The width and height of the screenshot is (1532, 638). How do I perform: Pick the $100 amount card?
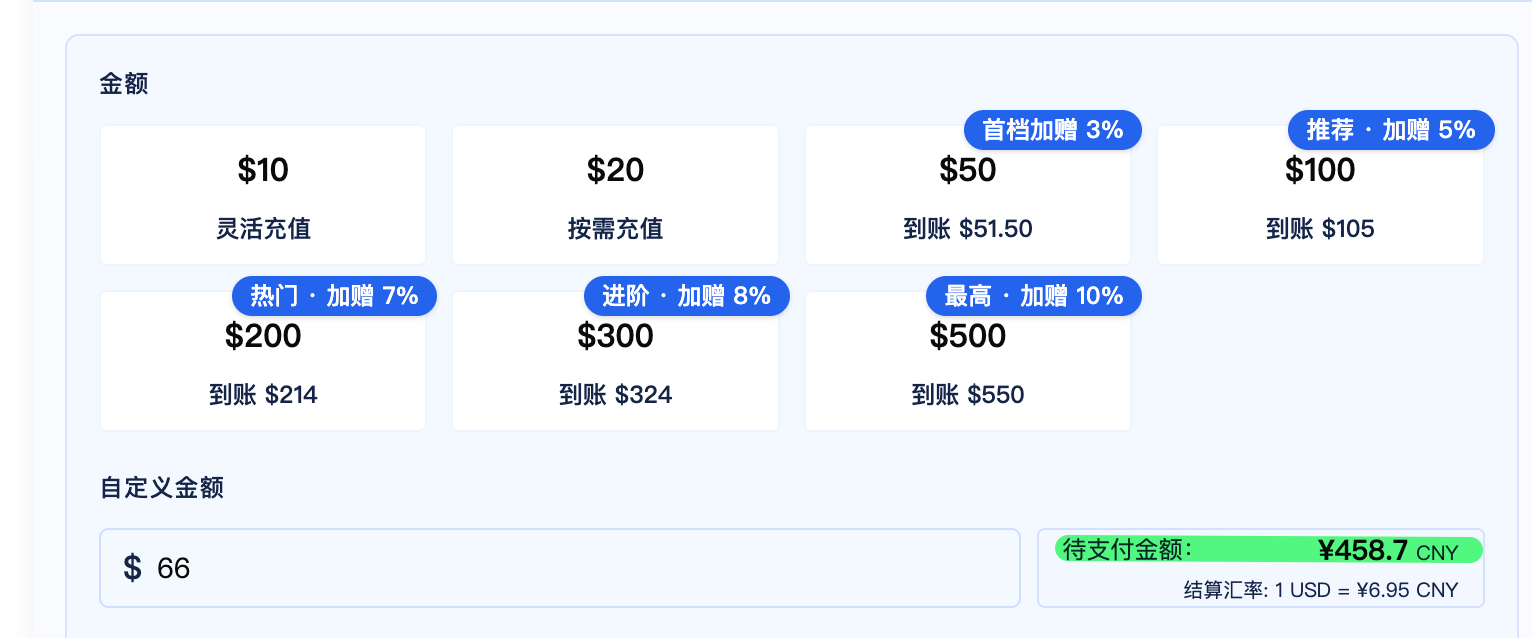(1320, 195)
